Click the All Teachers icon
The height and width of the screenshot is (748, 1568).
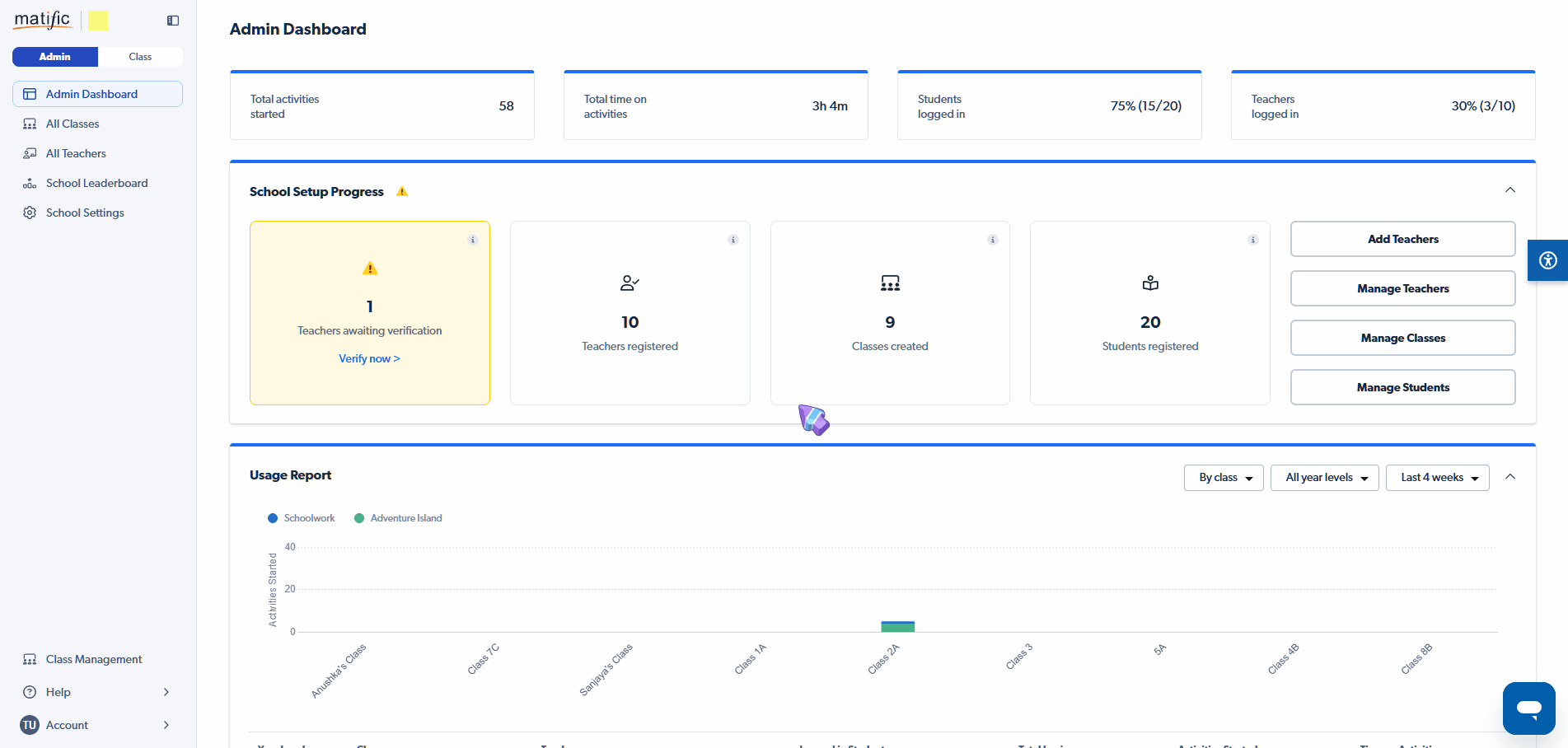(30, 153)
